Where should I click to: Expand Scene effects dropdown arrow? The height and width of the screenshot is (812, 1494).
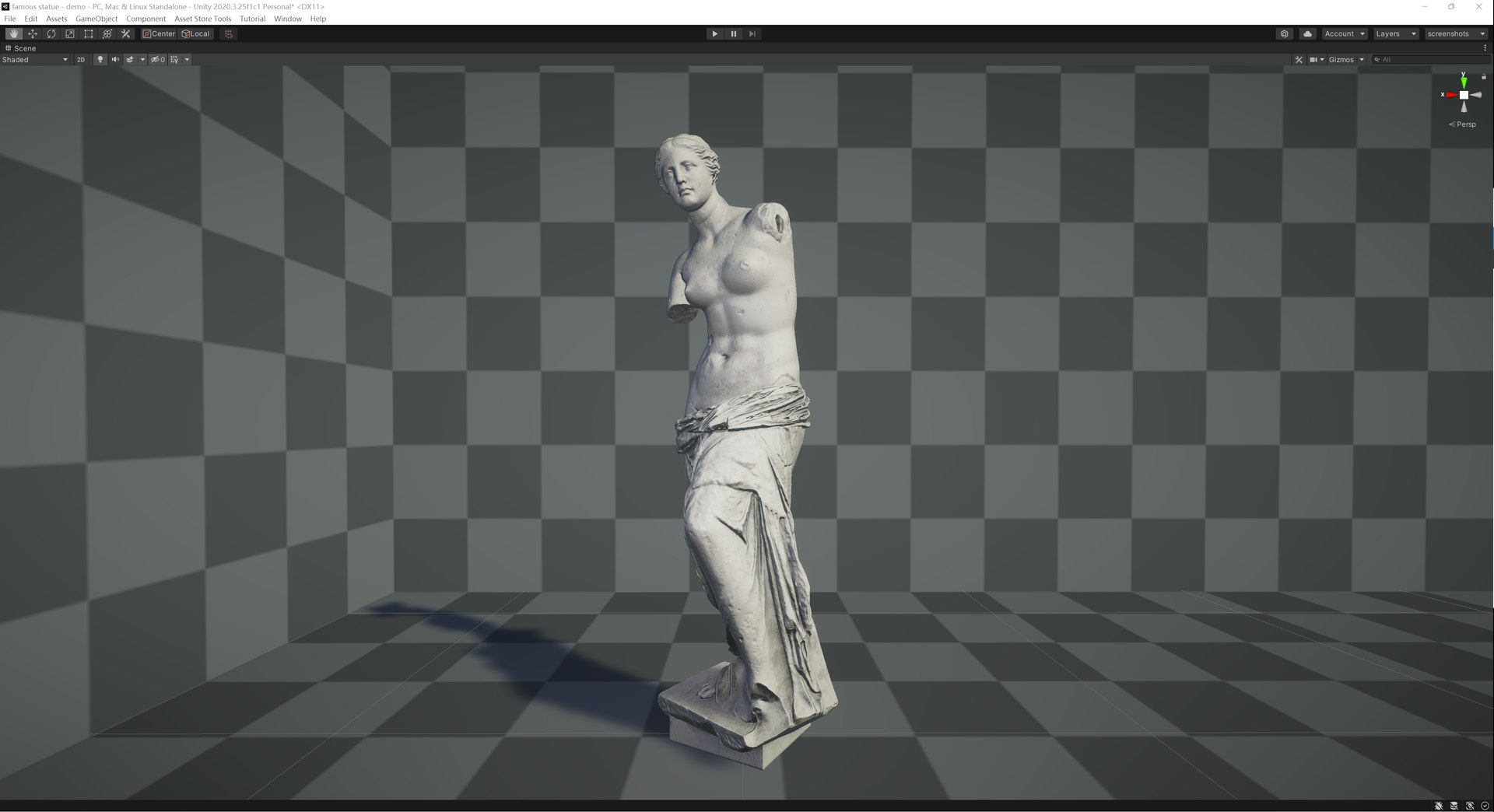142,60
